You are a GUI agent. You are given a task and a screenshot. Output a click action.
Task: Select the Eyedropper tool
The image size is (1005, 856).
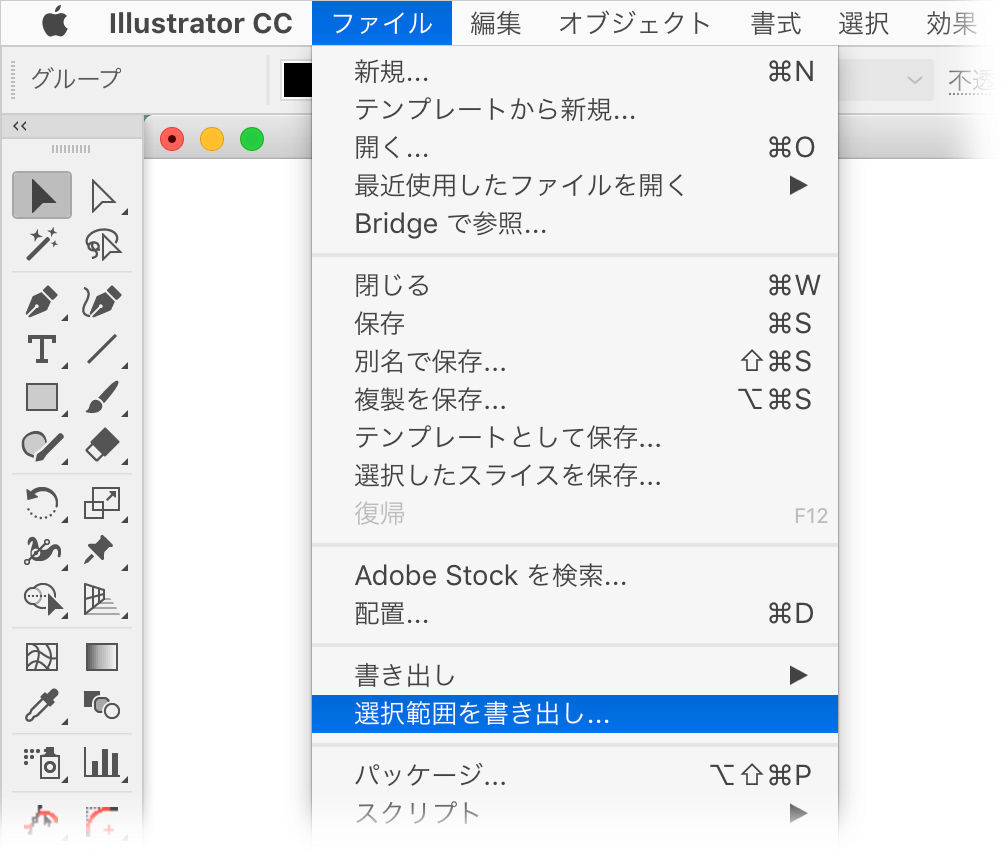(x=42, y=705)
